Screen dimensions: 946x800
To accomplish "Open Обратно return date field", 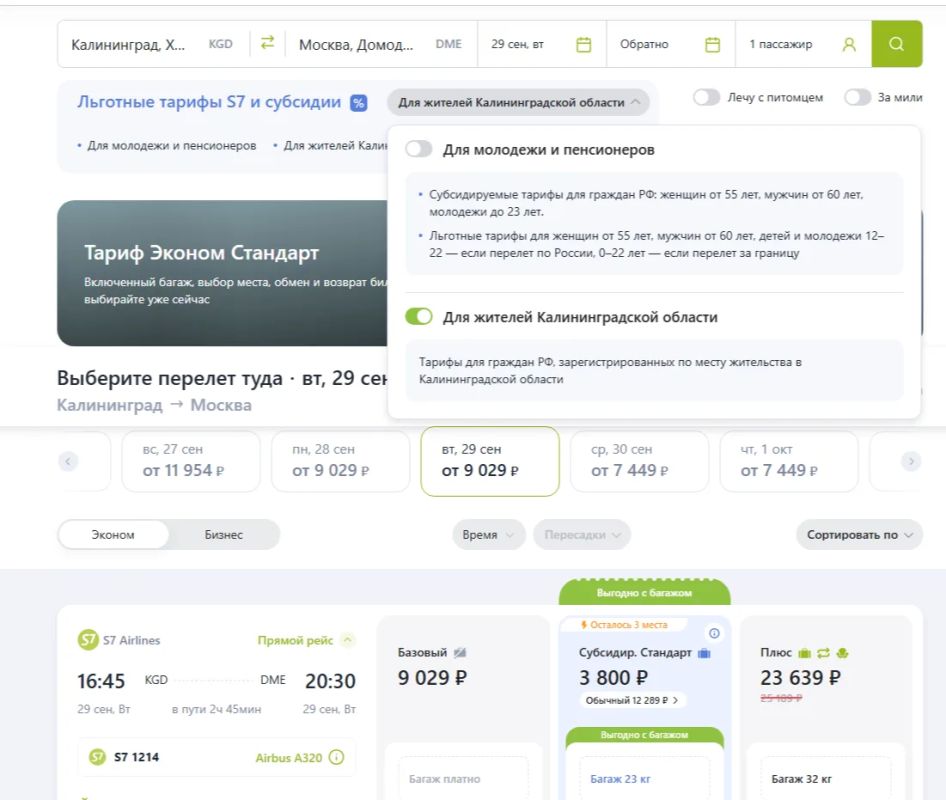I will (x=671, y=44).
